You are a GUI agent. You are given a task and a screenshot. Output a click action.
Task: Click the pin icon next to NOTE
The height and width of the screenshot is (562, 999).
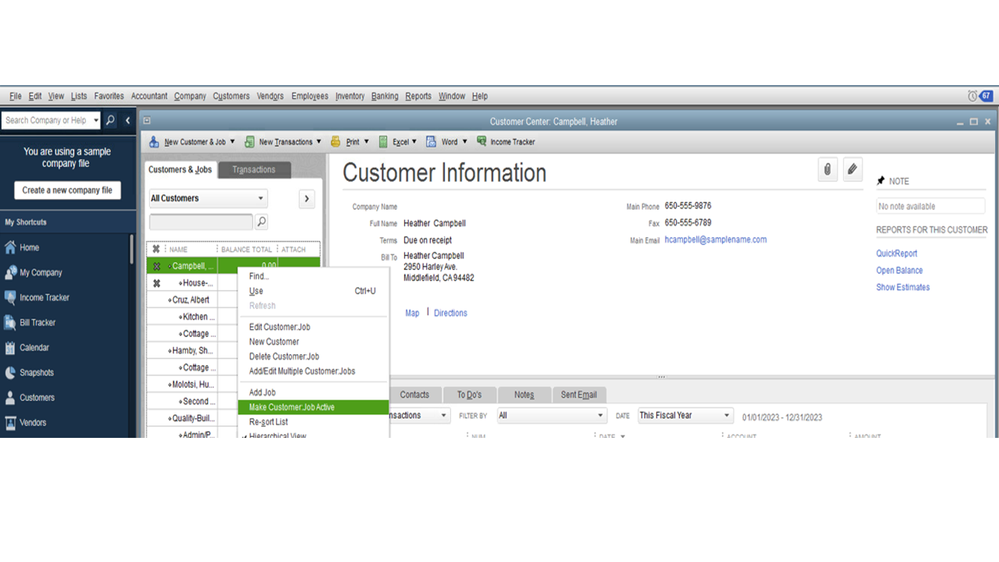click(x=880, y=181)
